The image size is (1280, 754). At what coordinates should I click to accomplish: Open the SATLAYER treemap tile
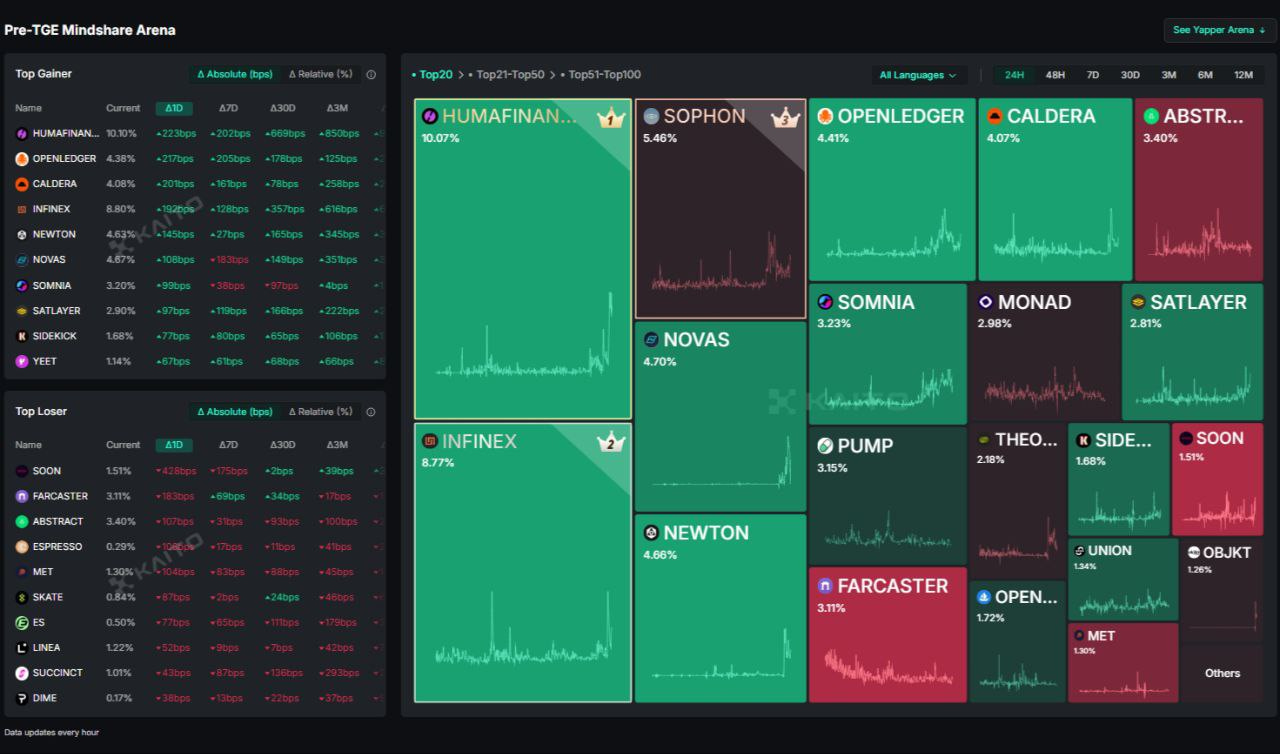[1192, 351]
